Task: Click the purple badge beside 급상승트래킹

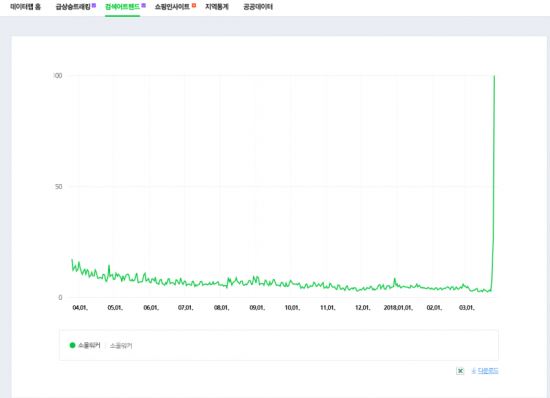Action: pyautogui.click(x=94, y=5)
